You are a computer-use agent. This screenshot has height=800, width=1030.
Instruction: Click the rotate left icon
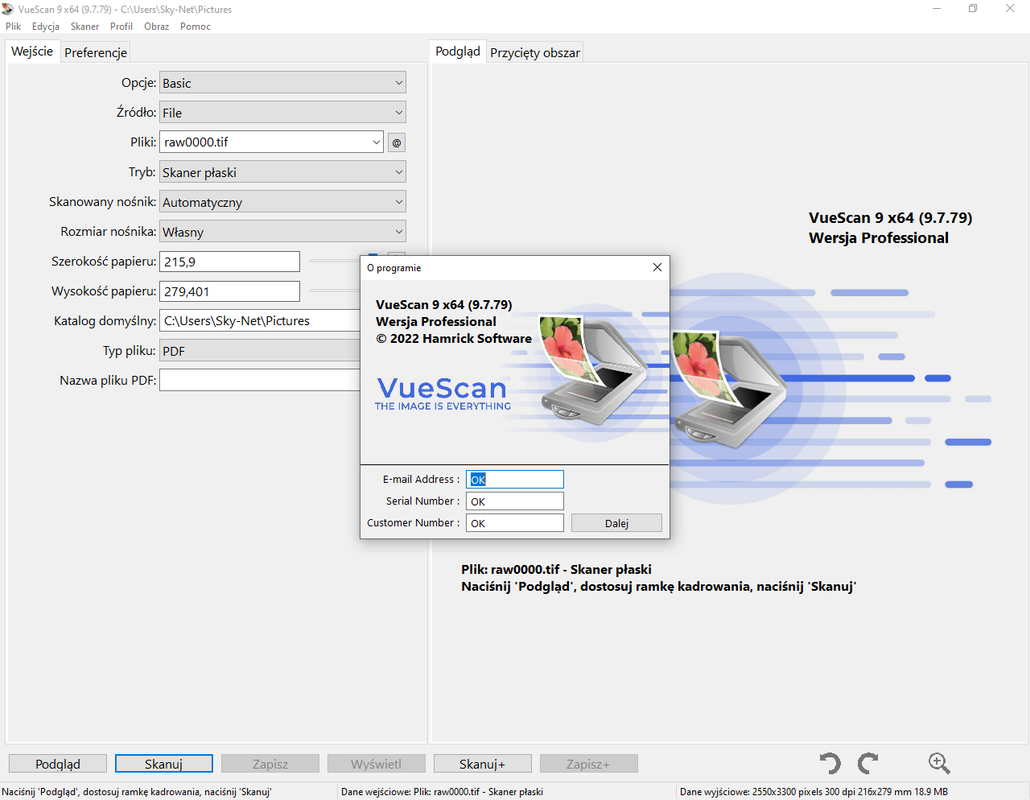(x=830, y=763)
